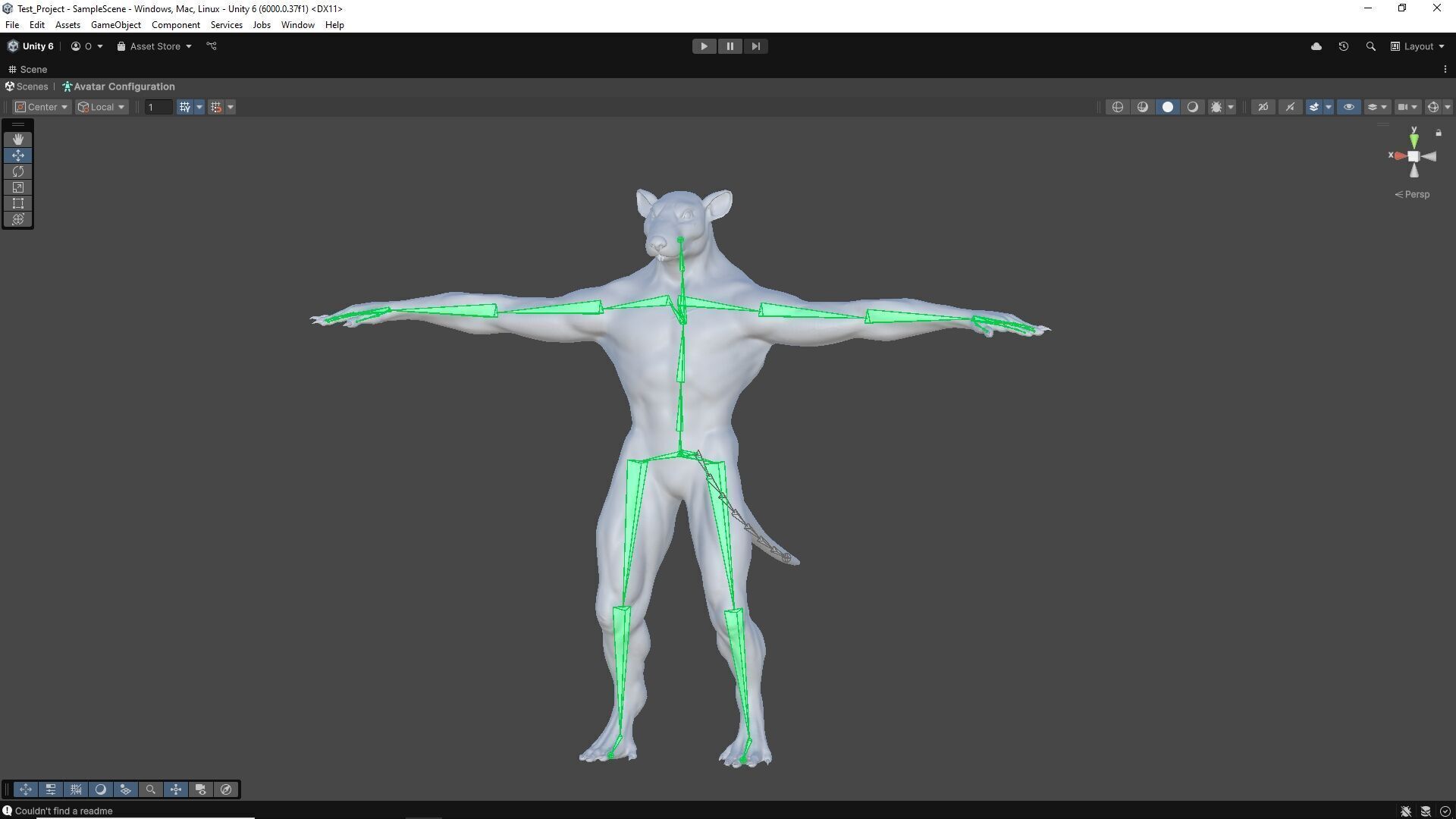1456x819 pixels.
Task: Click the Search magnifier icon
Action: pyautogui.click(x=1370, y=46)
